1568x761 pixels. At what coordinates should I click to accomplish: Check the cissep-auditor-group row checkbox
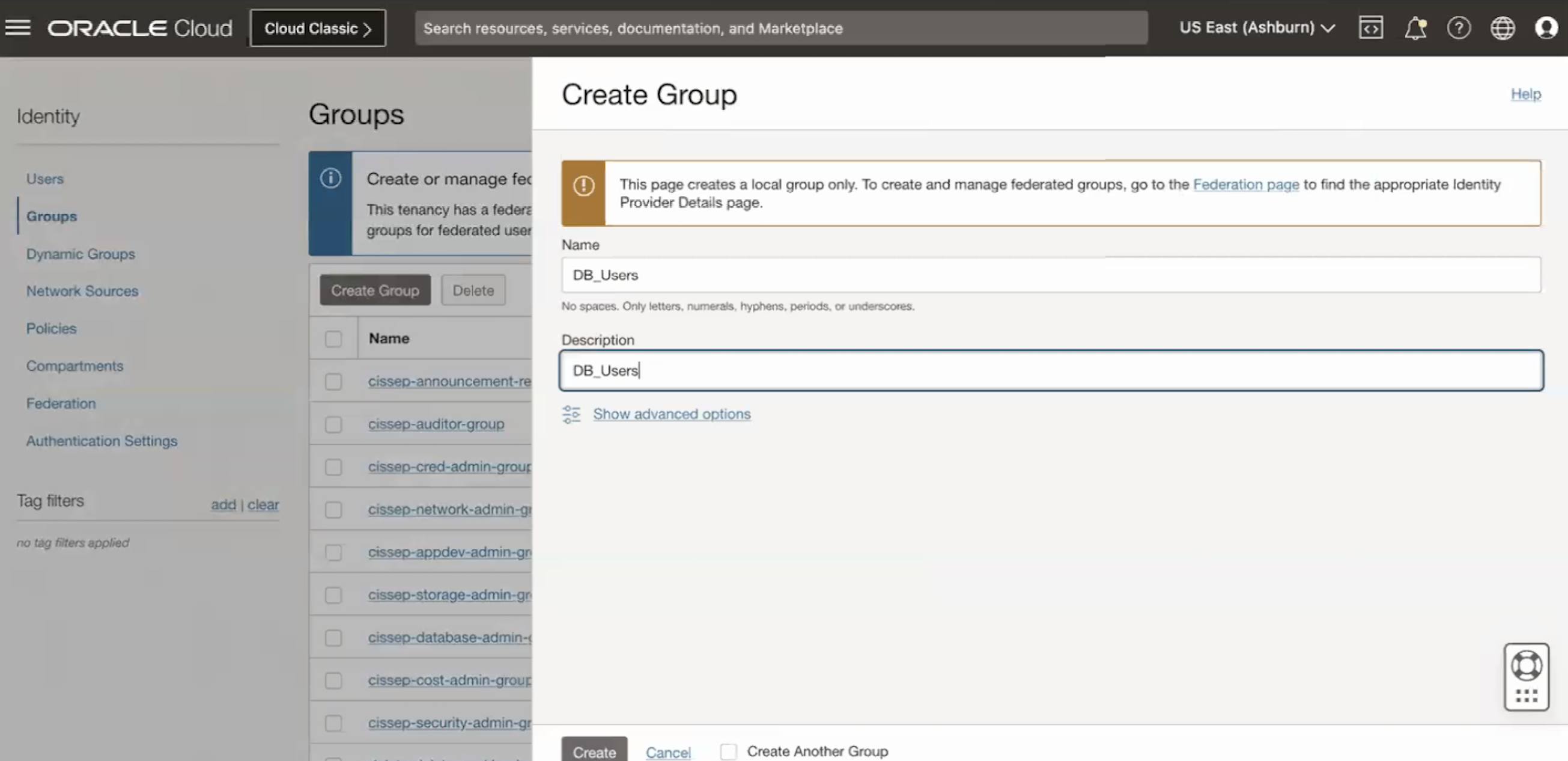point(333,424)
